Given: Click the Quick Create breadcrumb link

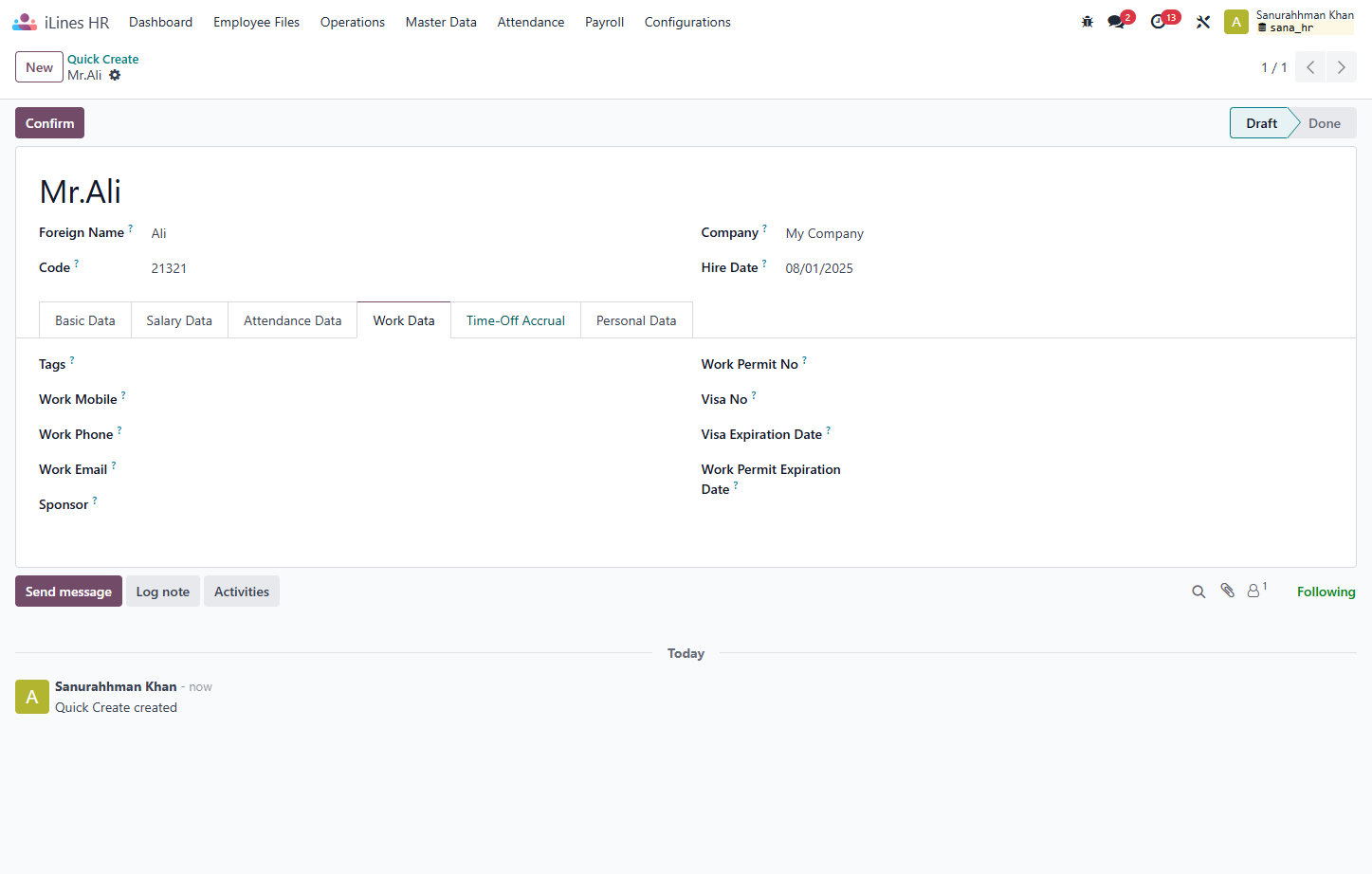Looking at the screenshot, I should (x=102, y=59).
